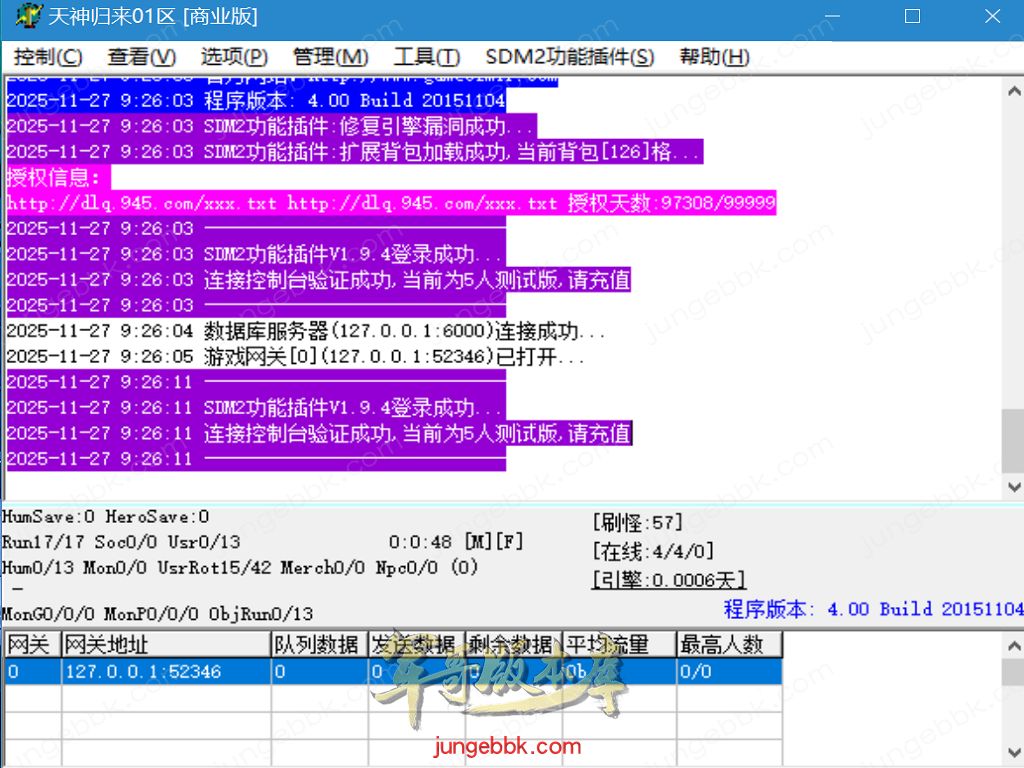
Task: Open the 控制(C) menu
Action: (x=48, y=57)
